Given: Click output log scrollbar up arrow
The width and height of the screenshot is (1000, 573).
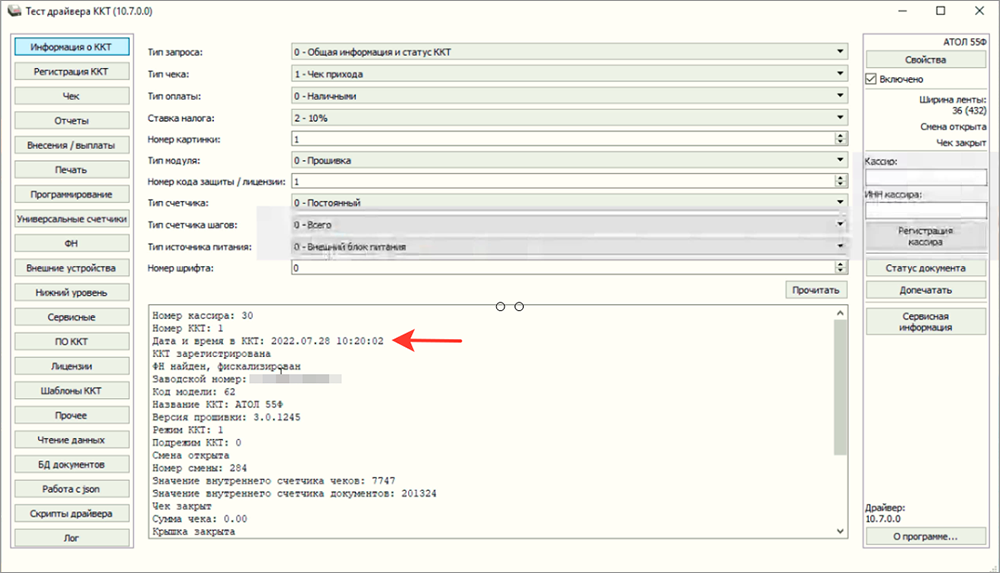Looking at the screenshot, I should 841,313.
